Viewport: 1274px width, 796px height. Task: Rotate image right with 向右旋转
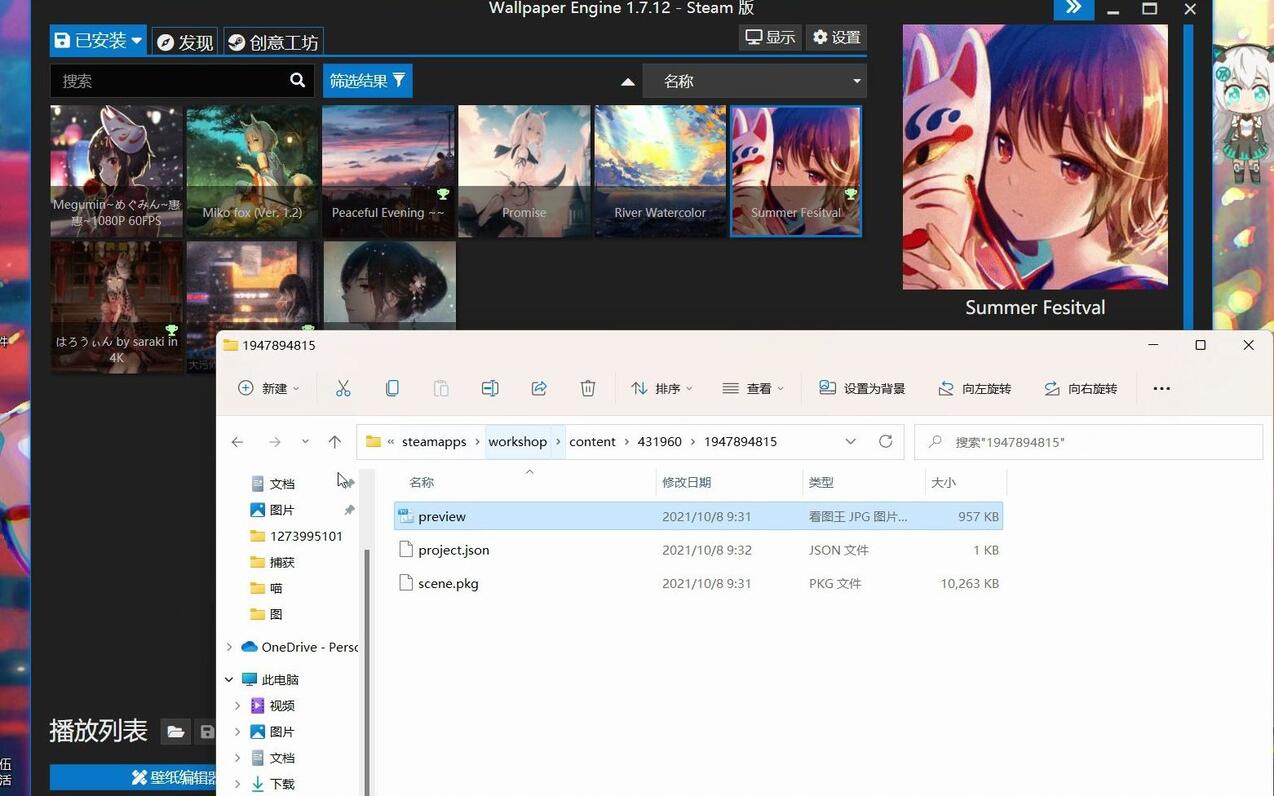[x=1080, y=388]
